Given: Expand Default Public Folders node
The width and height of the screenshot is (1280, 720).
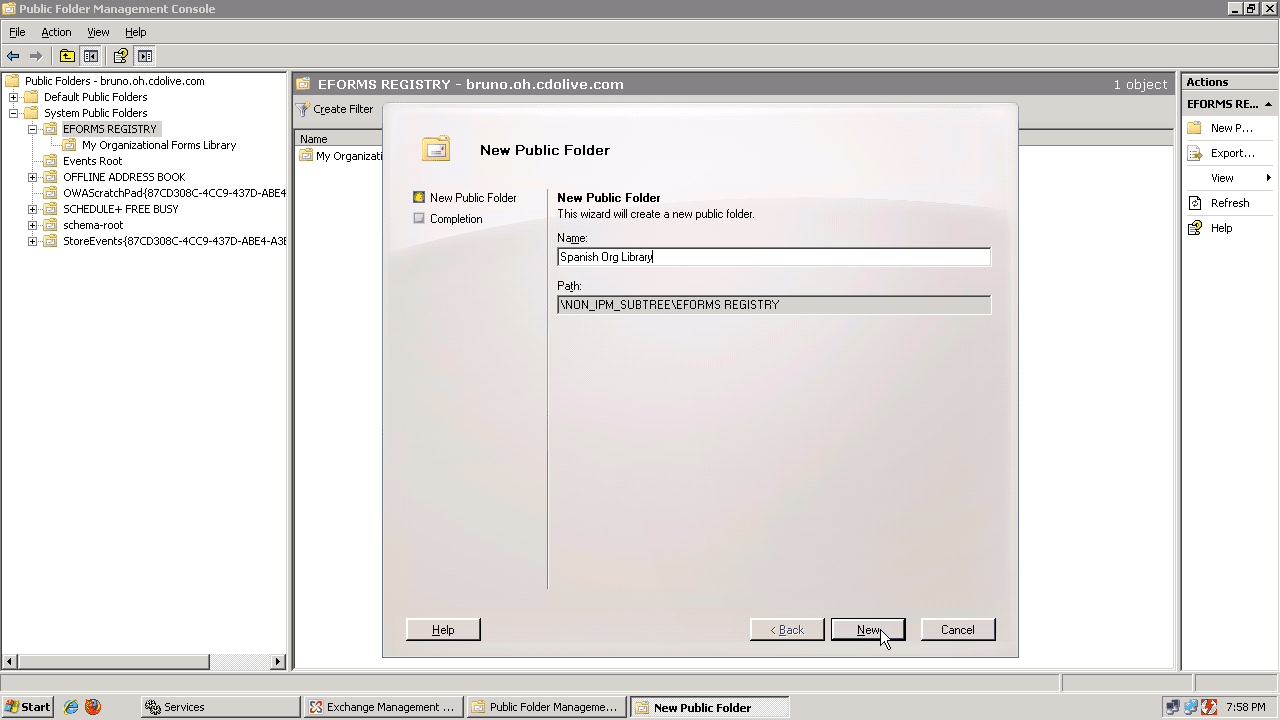Looking at the screenshot, I should (13, 97).
